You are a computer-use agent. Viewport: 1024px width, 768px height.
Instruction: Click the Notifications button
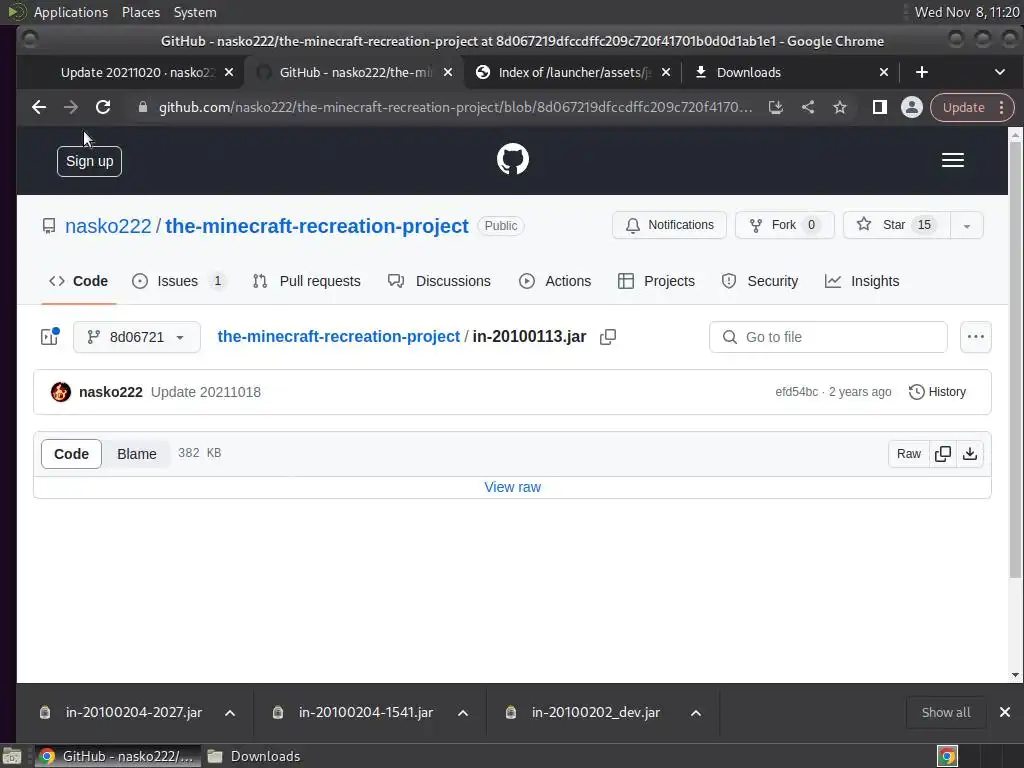click(669, 225)
